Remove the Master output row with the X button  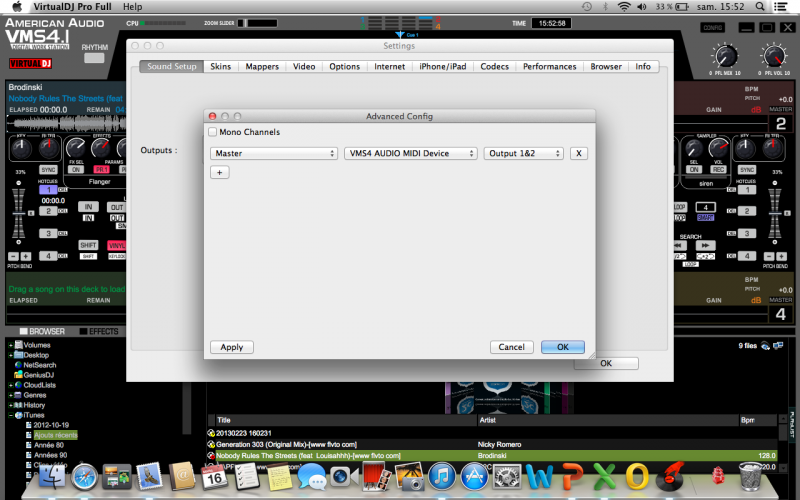579,153
